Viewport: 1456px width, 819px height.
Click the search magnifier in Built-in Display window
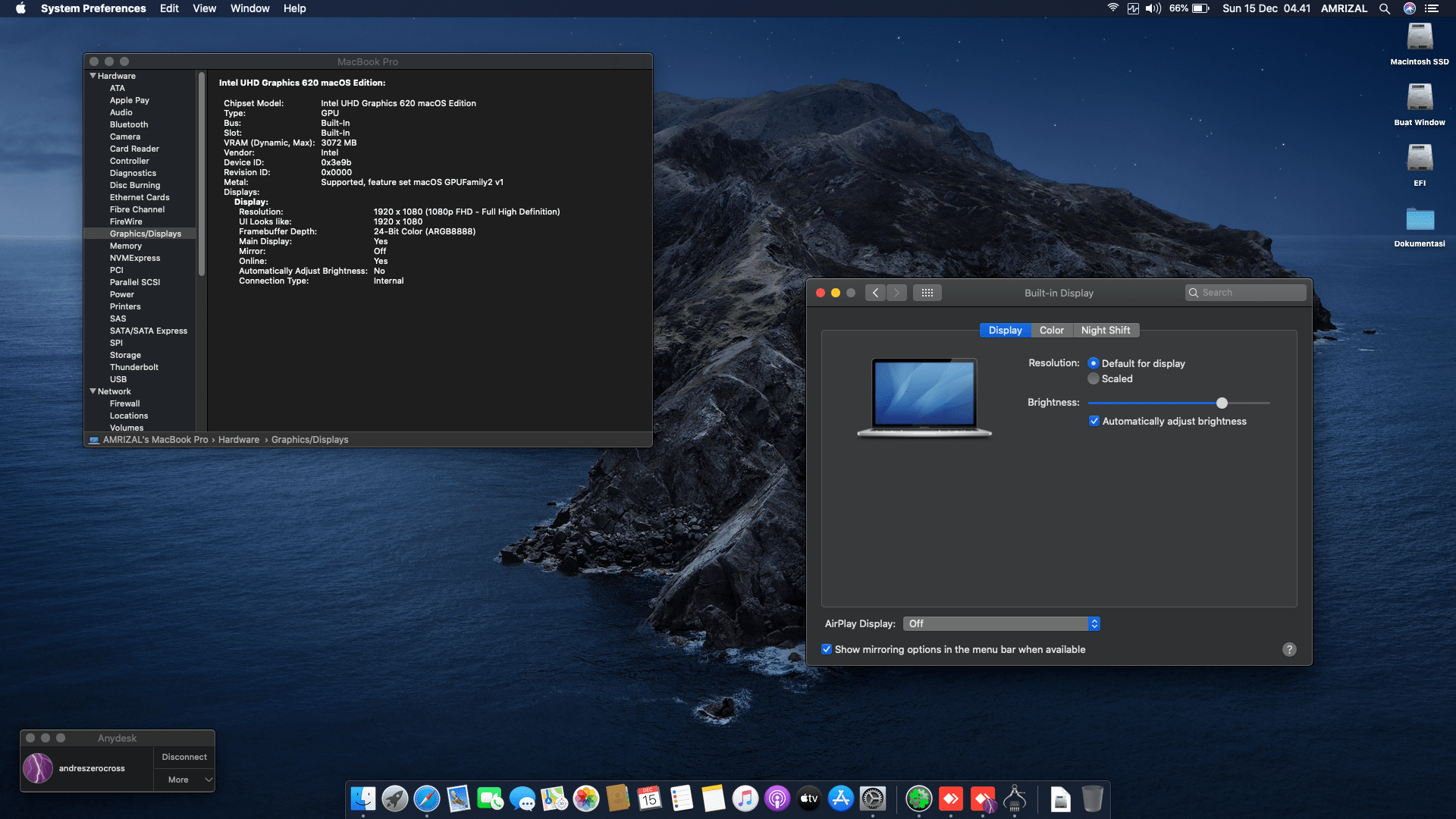pyautogui.click(x=1193, y=292)
